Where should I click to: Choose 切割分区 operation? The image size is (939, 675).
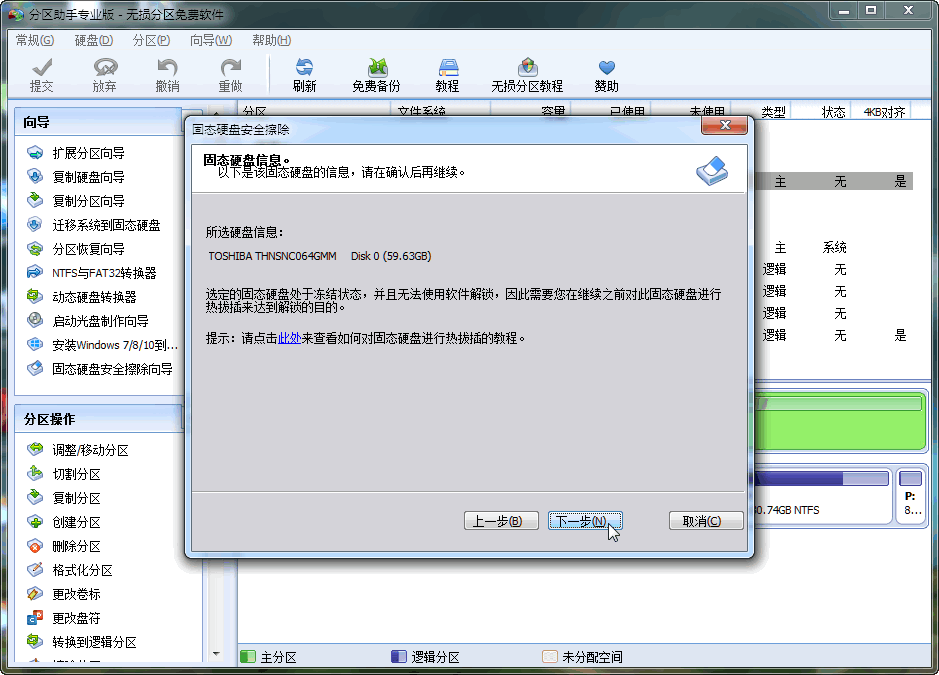coord(65,474)
